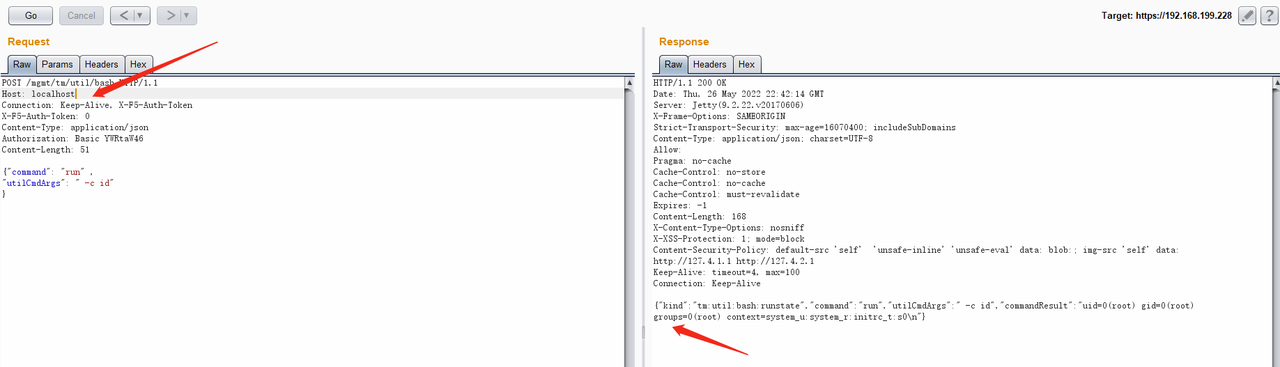Click the 'Allow:' response header line
The image size is (1280, 367).
(667, 150)
